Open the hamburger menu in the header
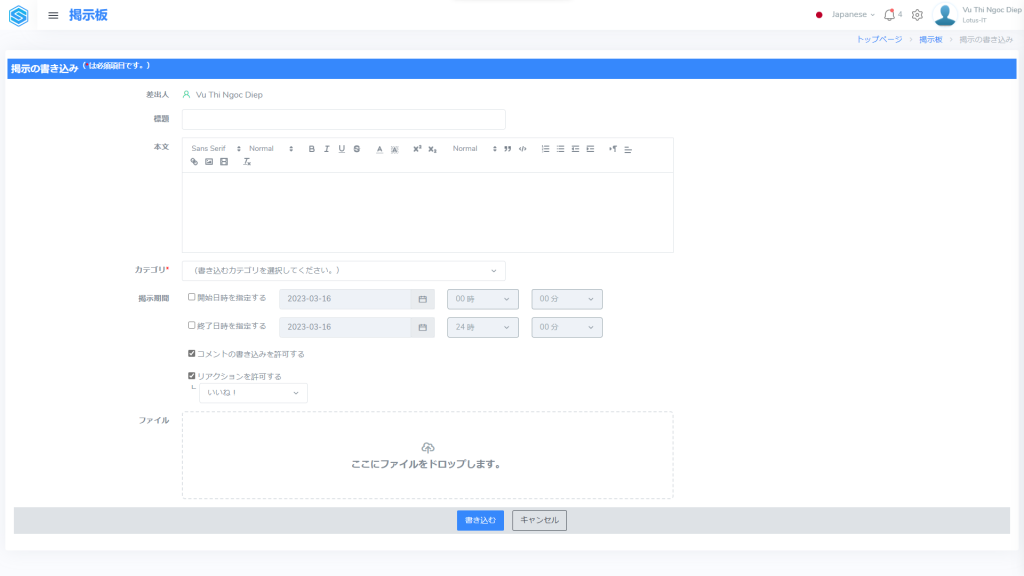The image size is (1024, 576). click(x=53, y=15)
